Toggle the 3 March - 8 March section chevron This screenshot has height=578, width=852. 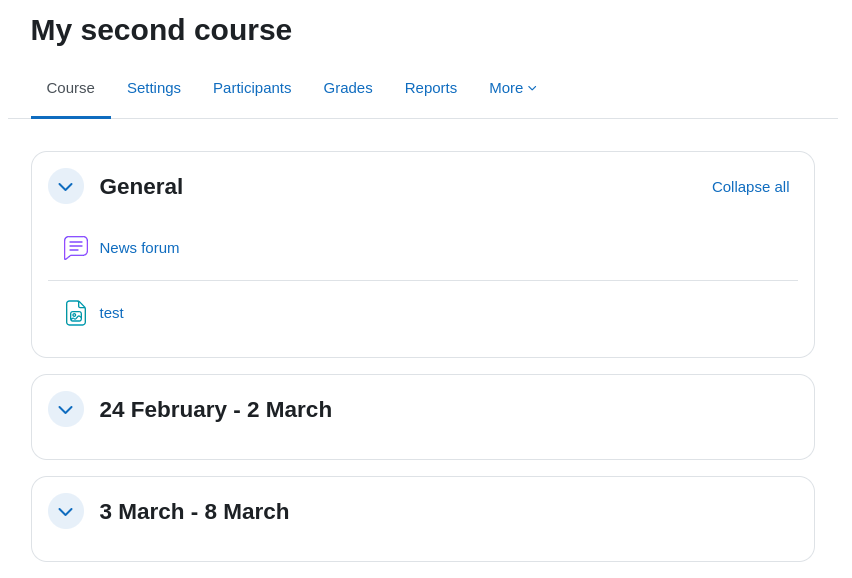(x=66, y=511)
